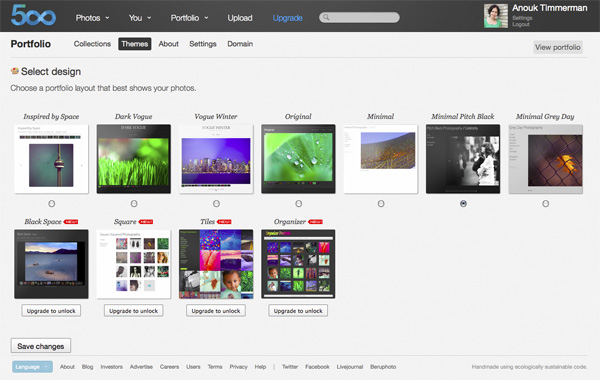Image resolution: width=600 pixels, height=380 pixels.
Task: Open the Upgrade page
Action: (287, 18)
